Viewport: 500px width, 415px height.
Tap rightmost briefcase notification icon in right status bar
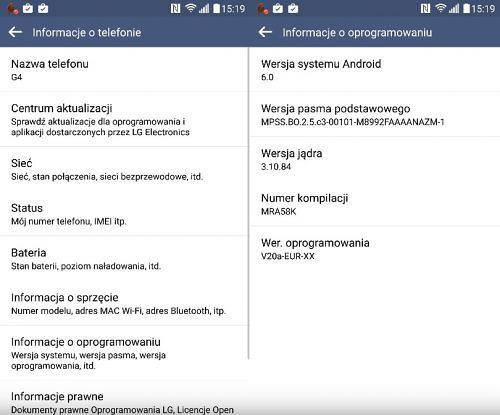coord(293,8)
